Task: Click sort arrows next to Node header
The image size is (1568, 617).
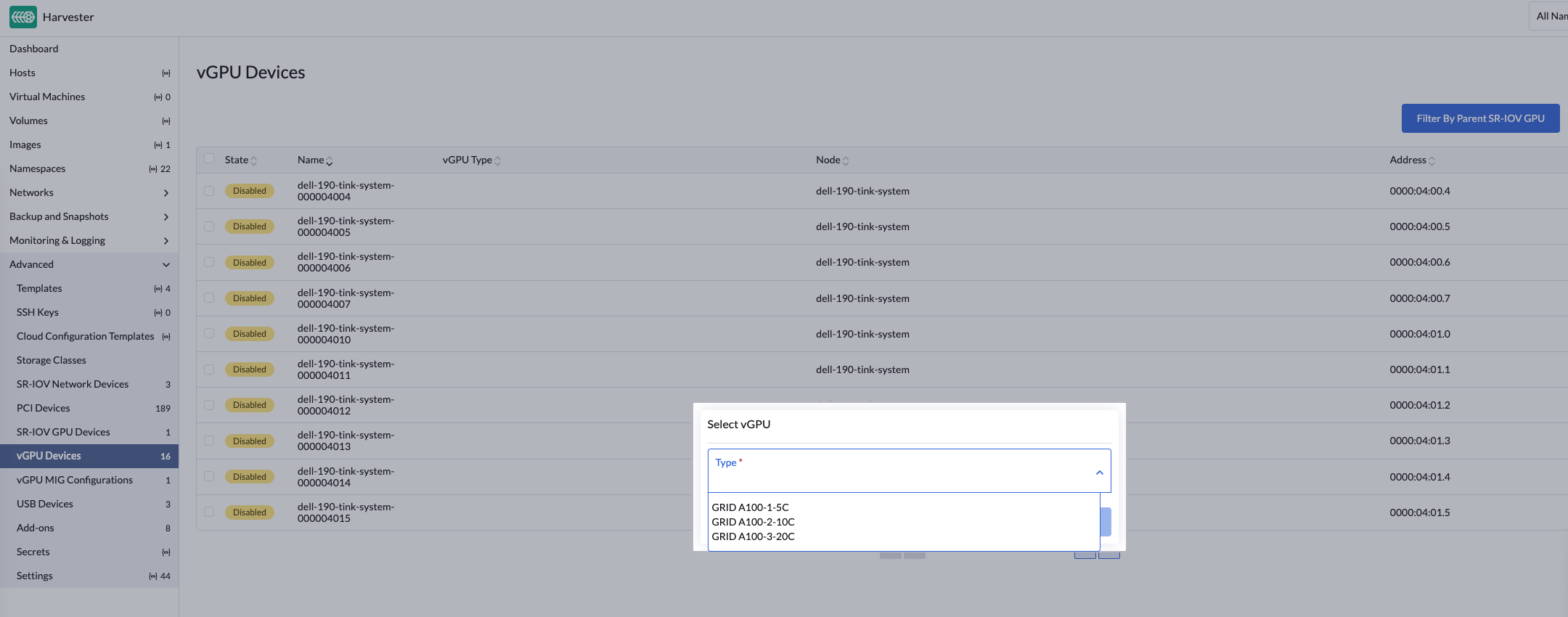Action: (846, 161)
